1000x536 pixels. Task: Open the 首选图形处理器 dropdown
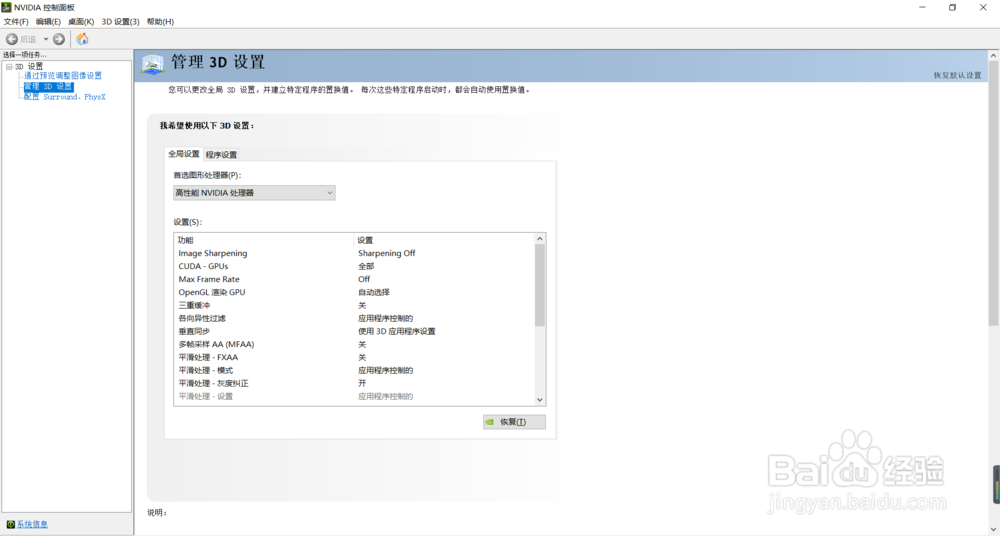tap(254, 193)
